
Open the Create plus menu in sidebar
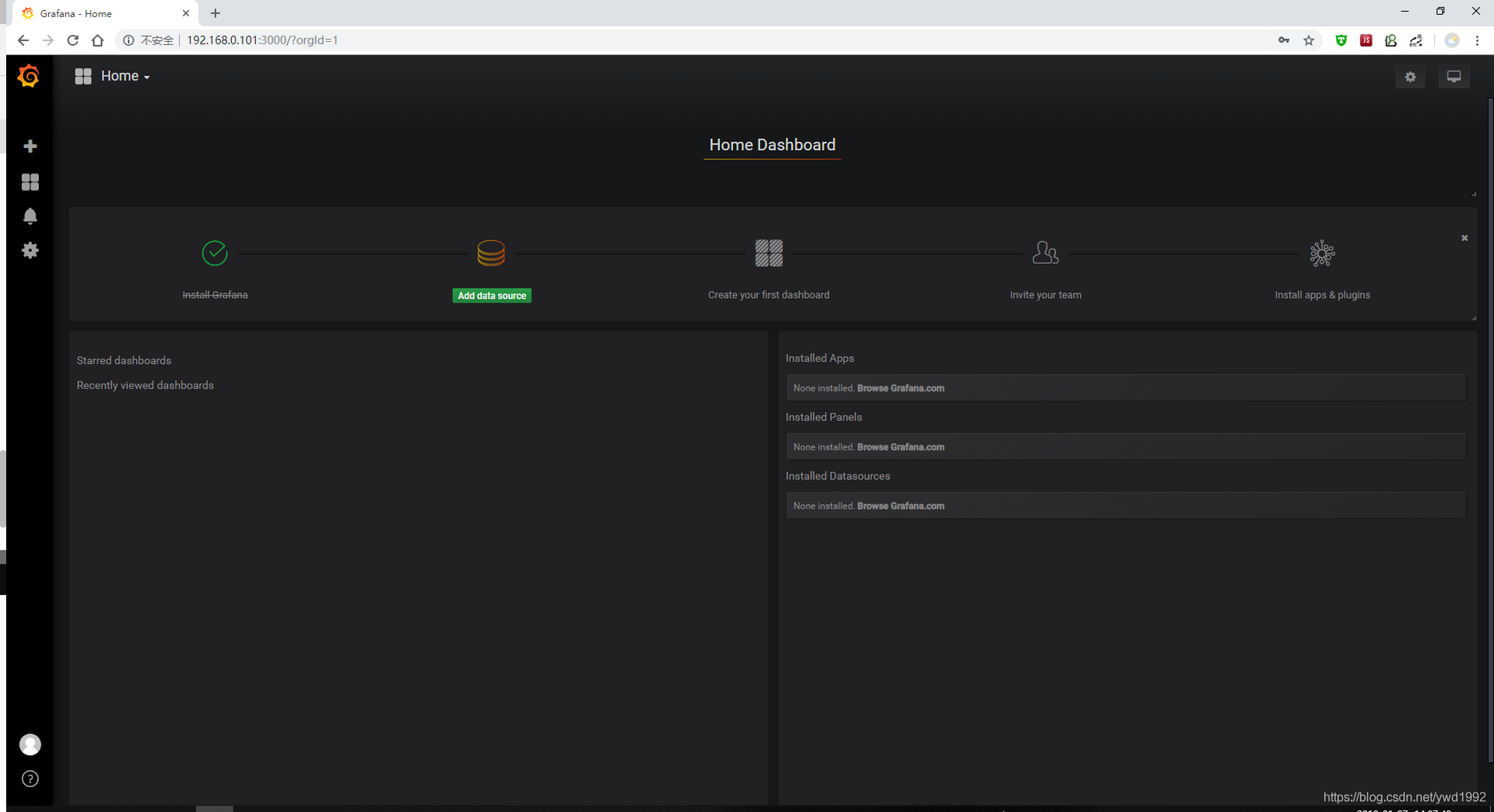click(x=30, y=146)
